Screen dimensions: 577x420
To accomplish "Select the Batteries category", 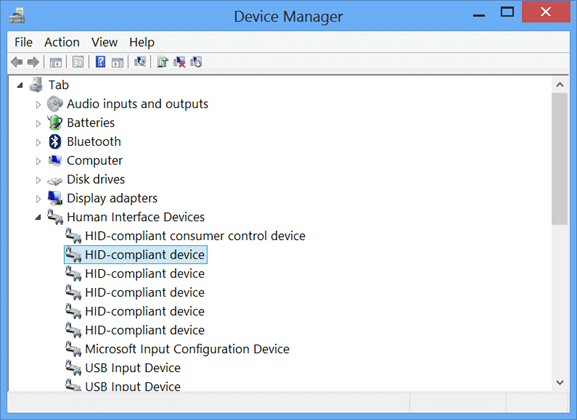I will (91, 123).
